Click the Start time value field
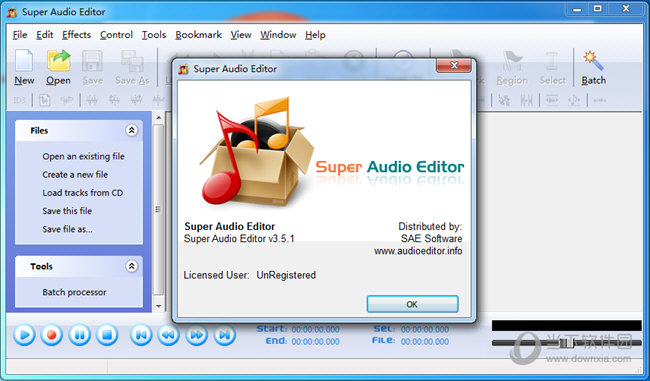Image resolution: width=650 pixels, height=381 pixels. [x=315, y=330]
